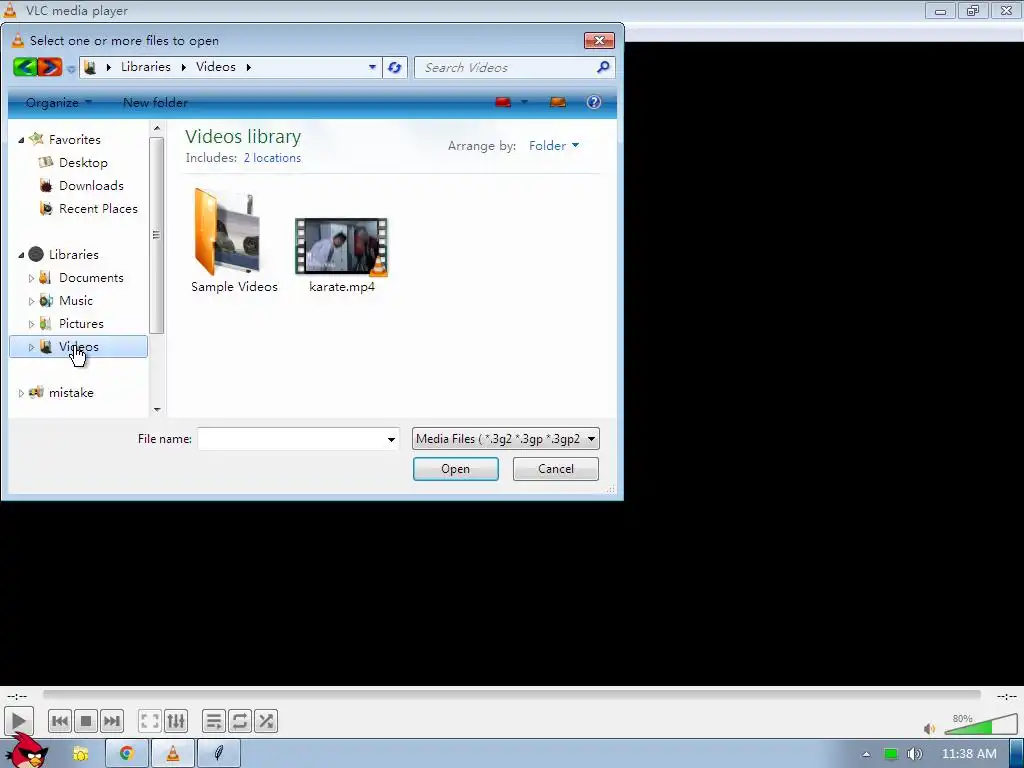This screenshot has height=768, width=1024.
Task: Go back in file dialog
Action: click(x=25, y=67)
